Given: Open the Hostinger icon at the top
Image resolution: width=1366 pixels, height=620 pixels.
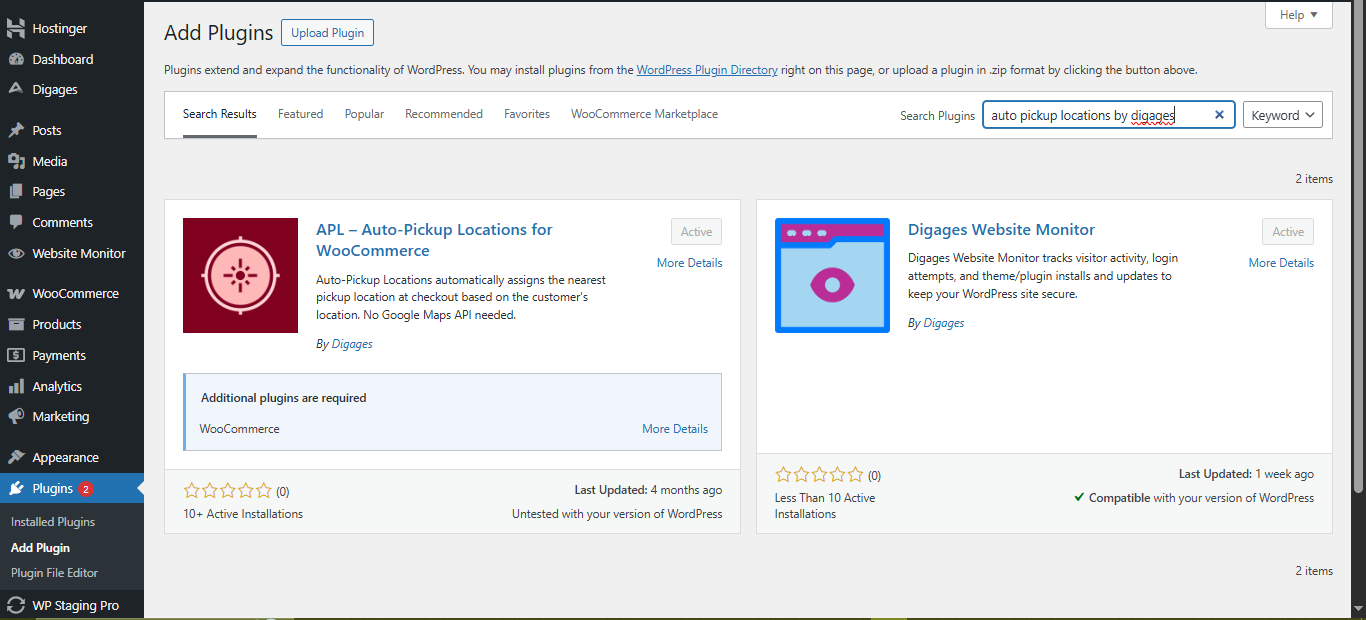Looking at the screenshot, I should pos(15,27).
